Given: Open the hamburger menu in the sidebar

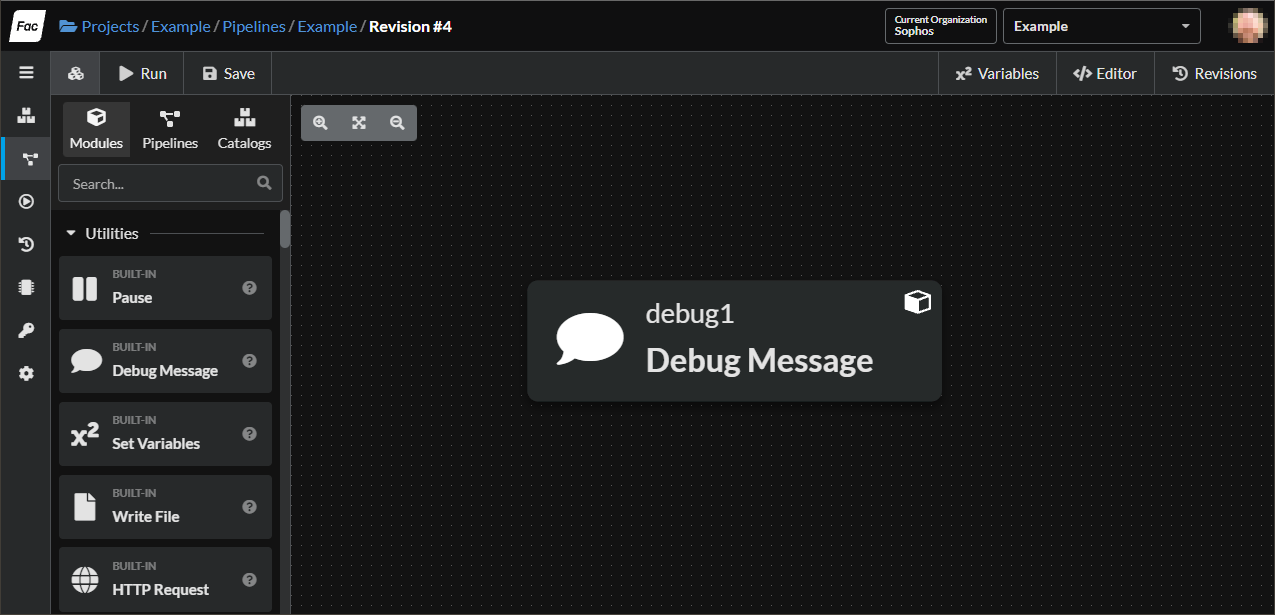Looking at the screenshot, I should tap(26, 73).
